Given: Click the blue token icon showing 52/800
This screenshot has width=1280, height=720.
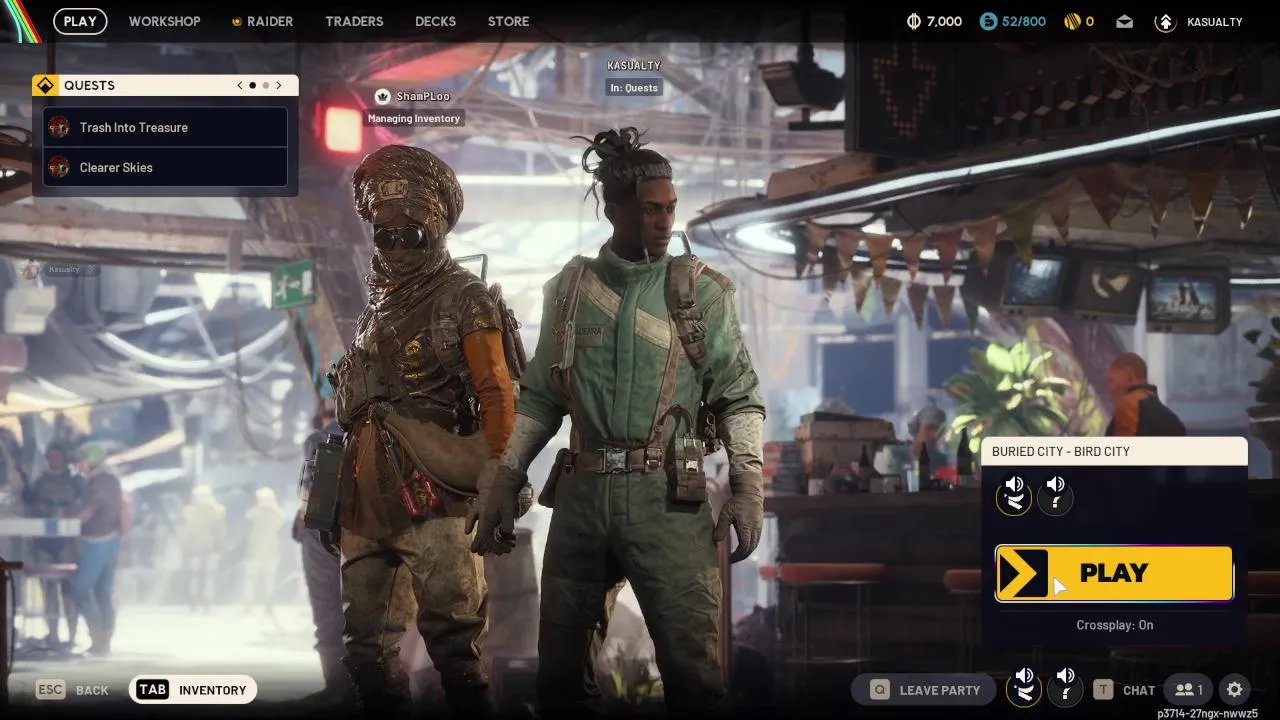Looking at the screenshot, I should pyautogui.click(x=988, y=21).
